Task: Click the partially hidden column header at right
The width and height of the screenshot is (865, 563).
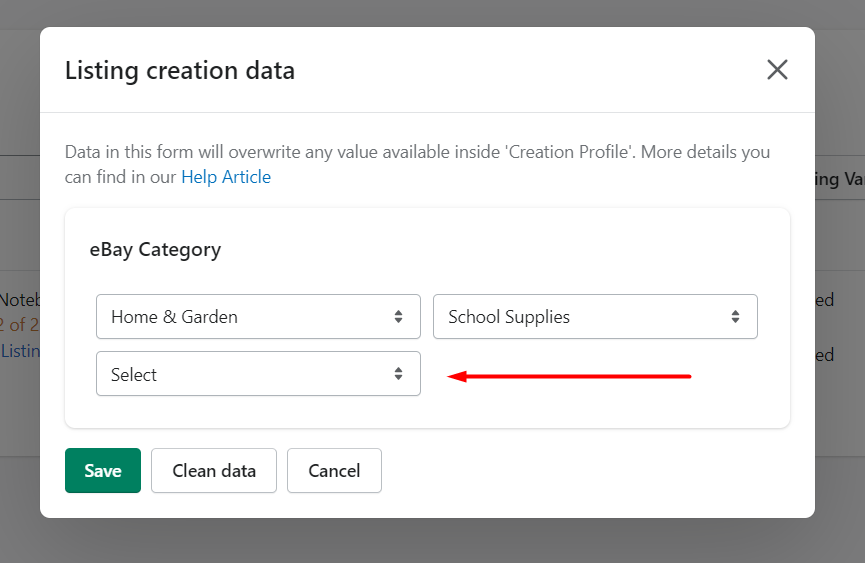Action: point(839,180)
